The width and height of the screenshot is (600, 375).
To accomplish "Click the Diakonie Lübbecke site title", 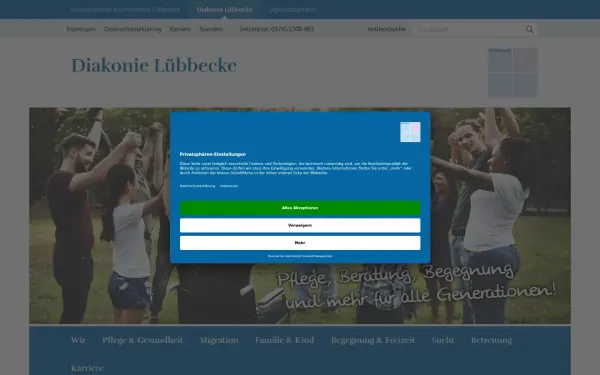I will 154,65.
